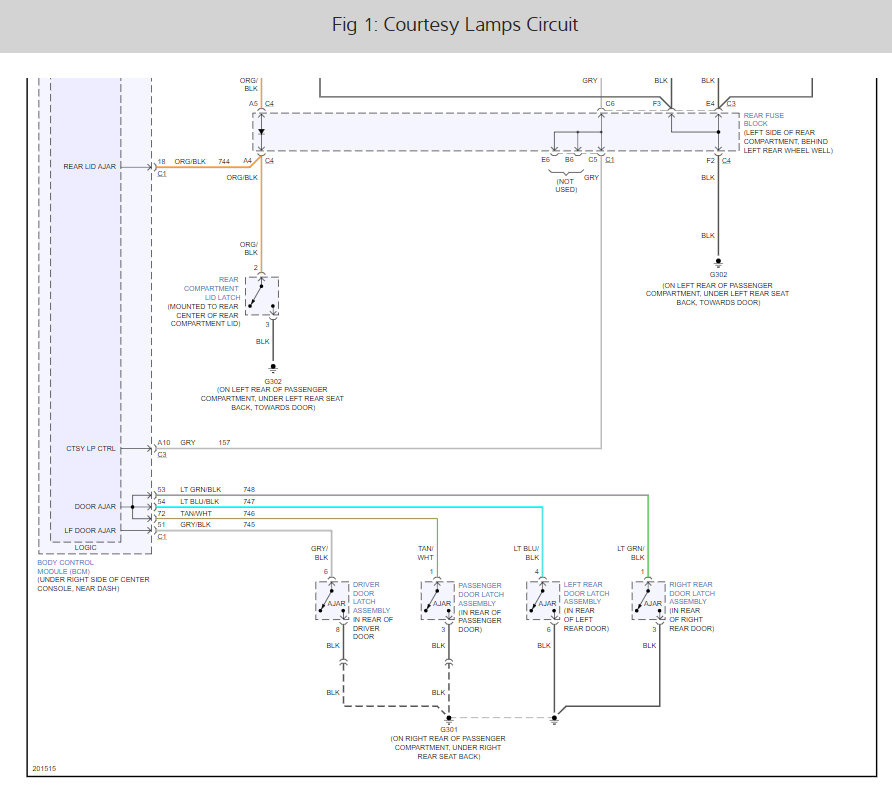Viewport: 892px width, 789px height.
Task: Click the '(UNDER RIGHT SIDE OF CENTER CONSOLE, NEAR DASH)' note
Action: pos(93,584)
